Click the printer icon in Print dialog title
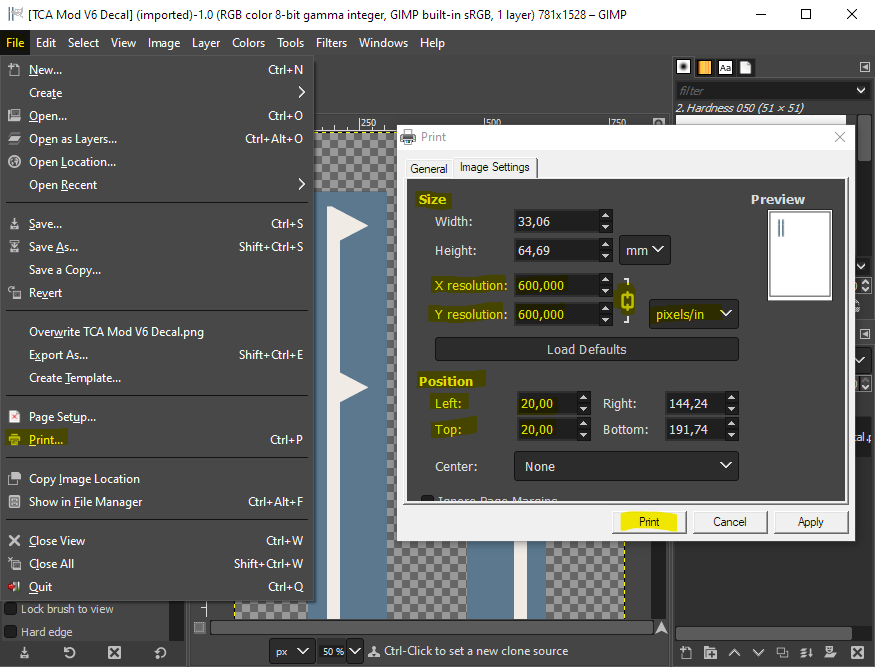Screen dimensions: 875x667 [408, 137]
